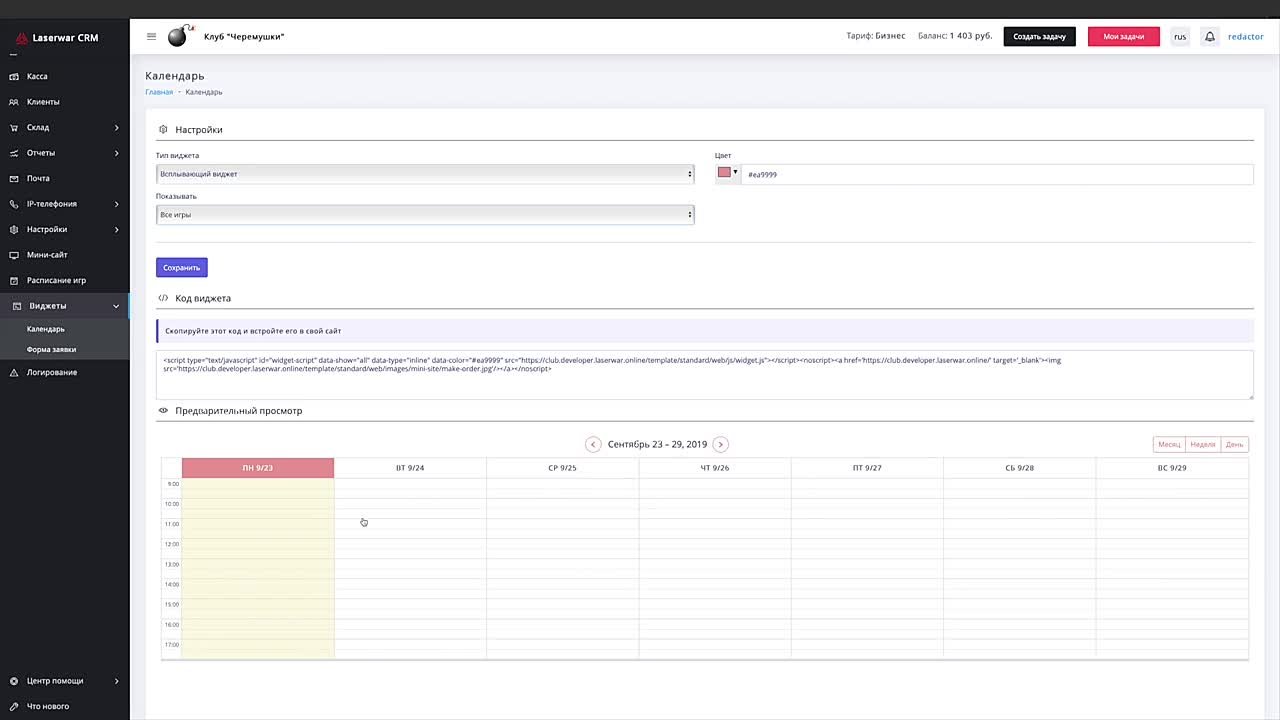Collapse the Виджеты submenu chevron
This screenshot has height=720, width=1280.
click(x=116, y=306)
